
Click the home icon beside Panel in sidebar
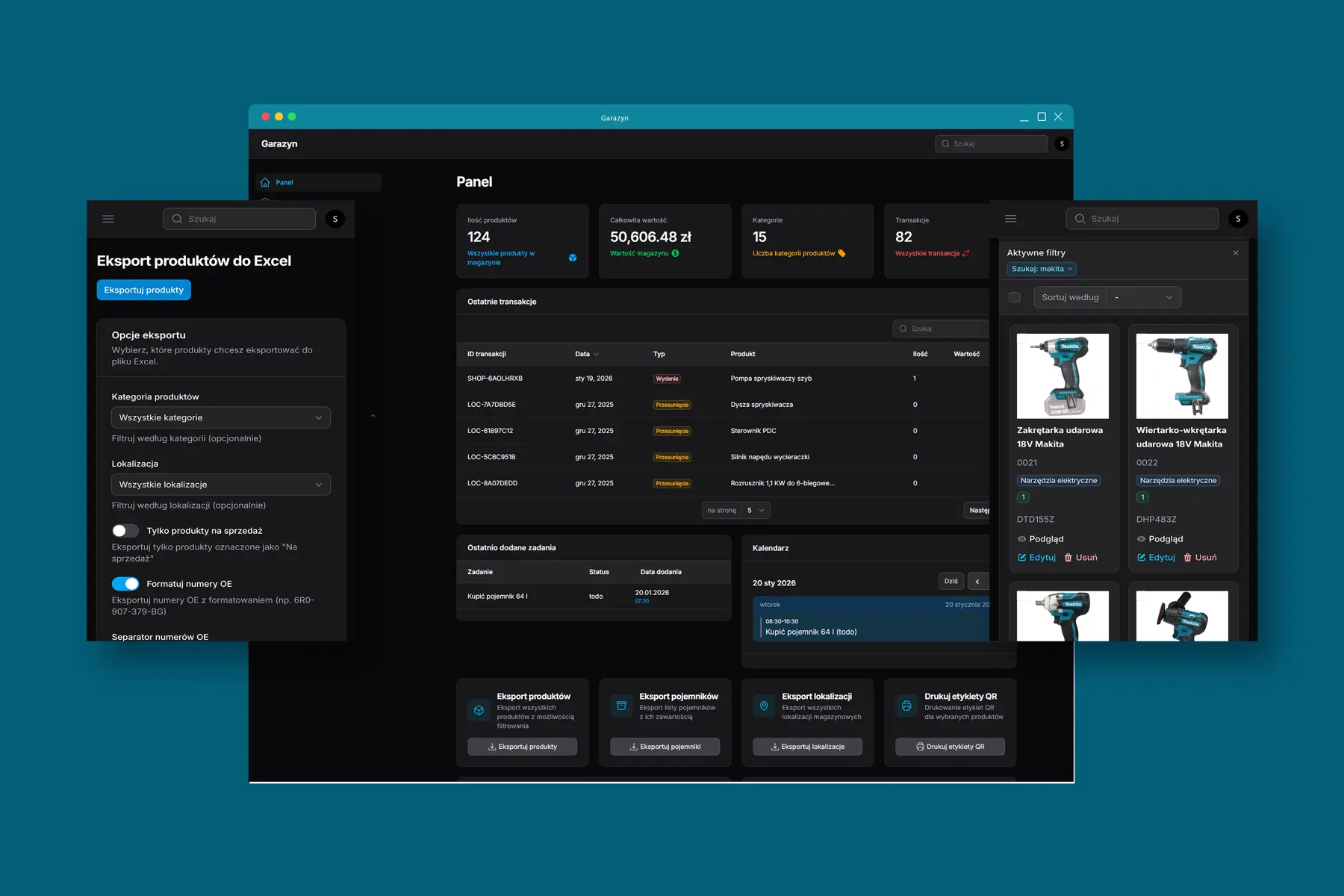pos(264,181)
